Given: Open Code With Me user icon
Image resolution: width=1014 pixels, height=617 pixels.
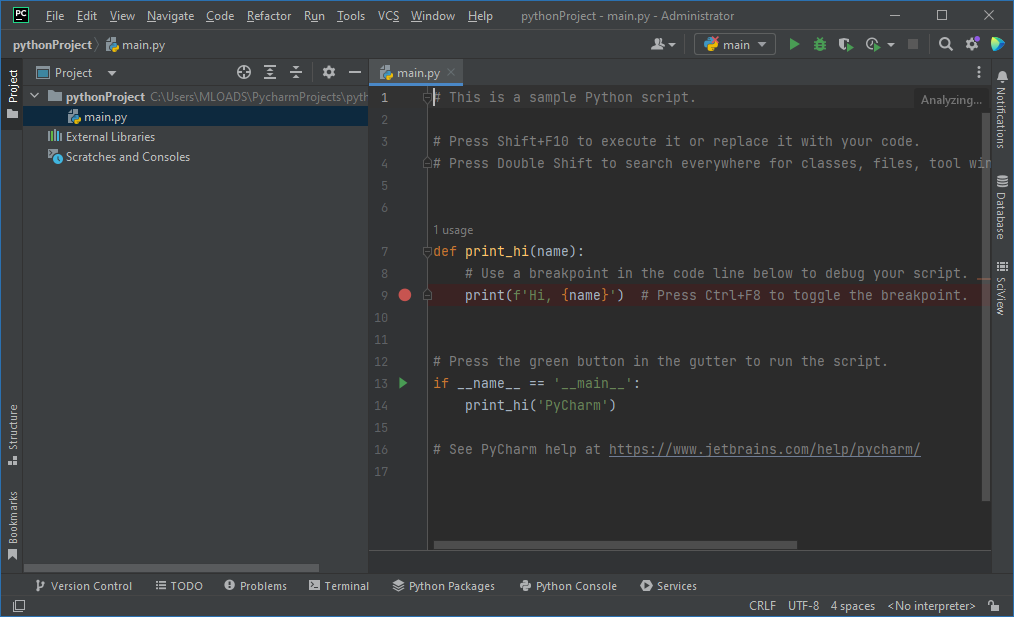Looking at the screenshot, I should 658,44.
